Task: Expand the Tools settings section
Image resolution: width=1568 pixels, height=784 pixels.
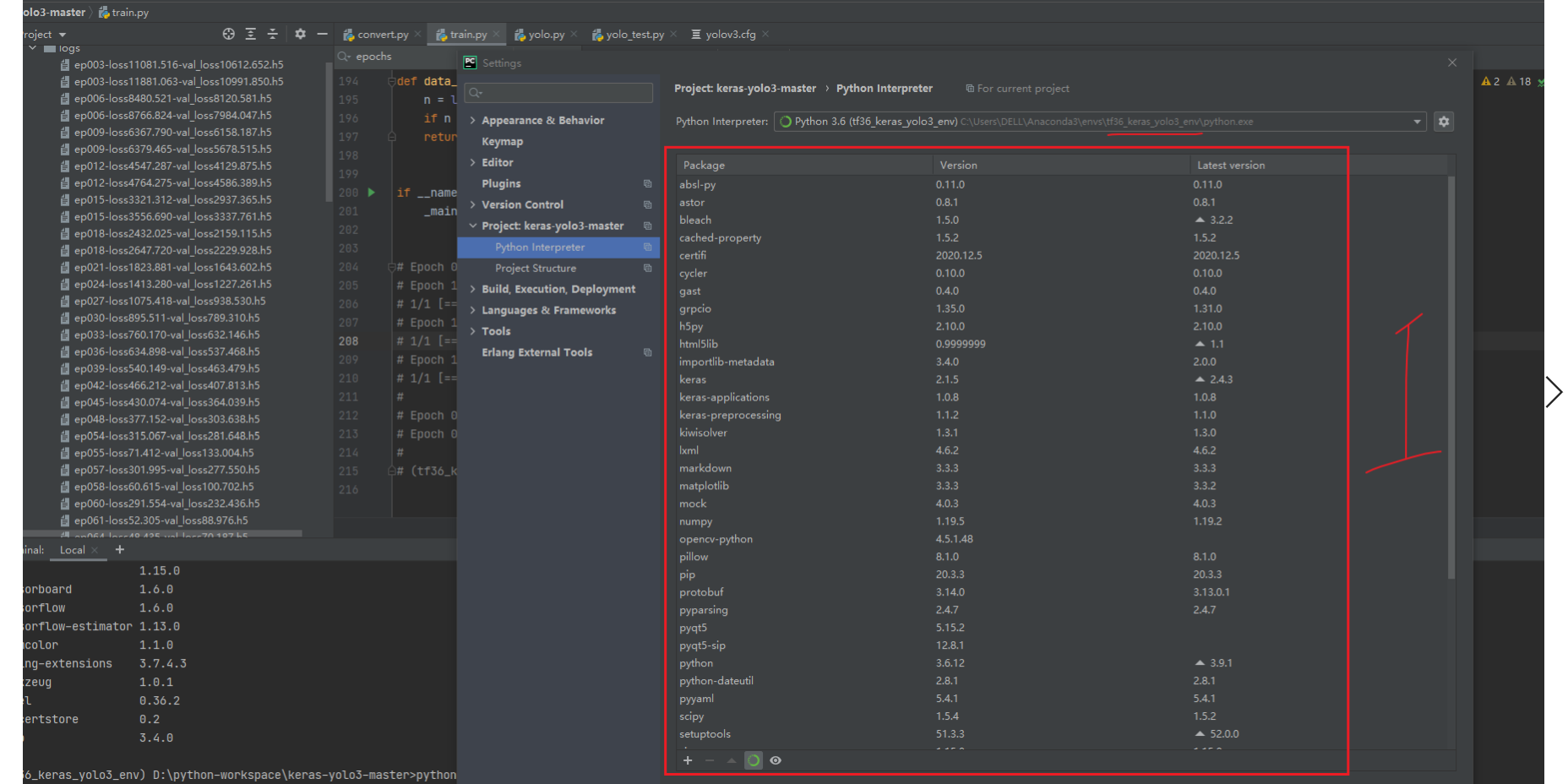Action: (x=472, y=331)
